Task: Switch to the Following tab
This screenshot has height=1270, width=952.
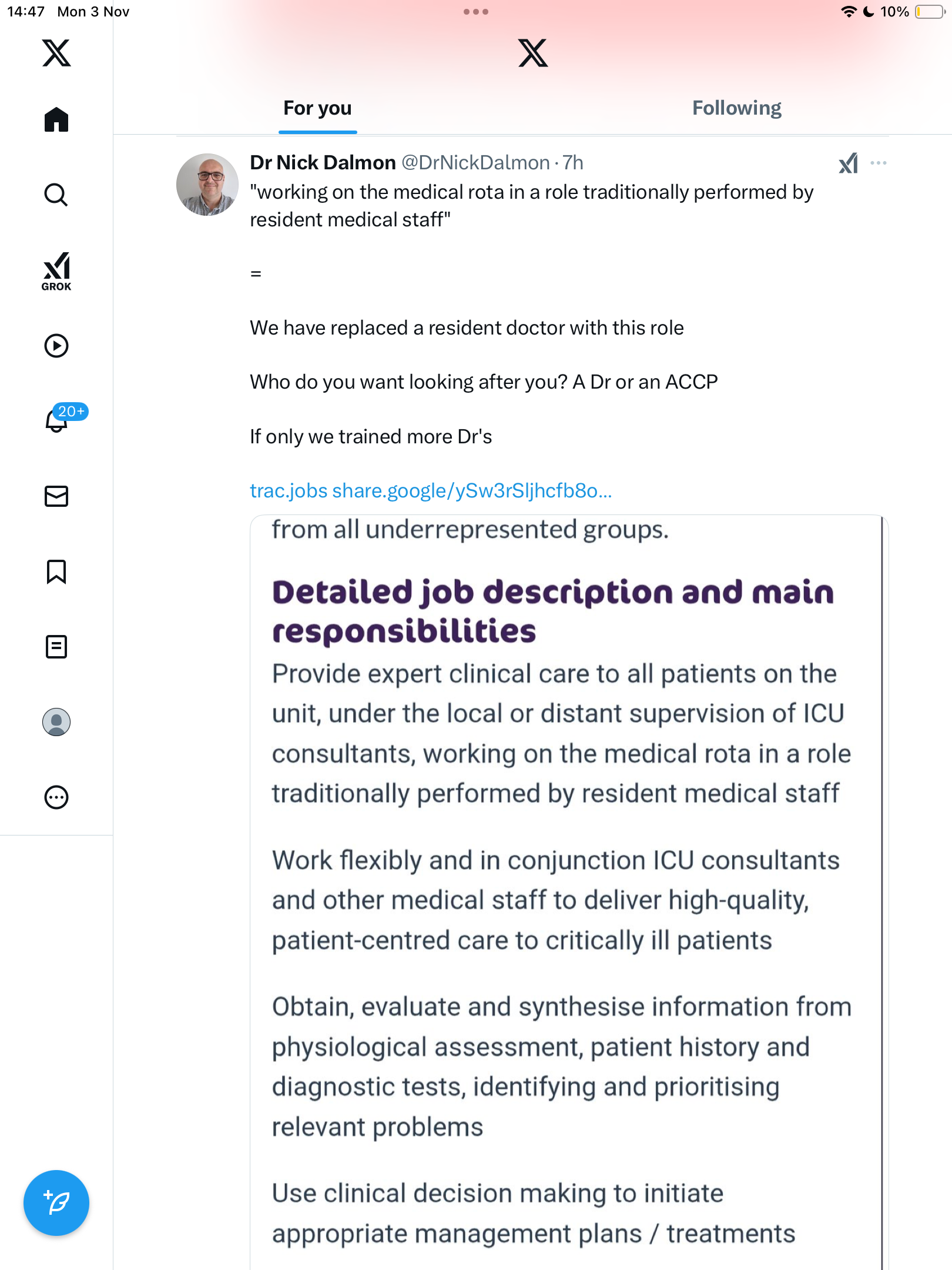Action: (x=736, y=108)
